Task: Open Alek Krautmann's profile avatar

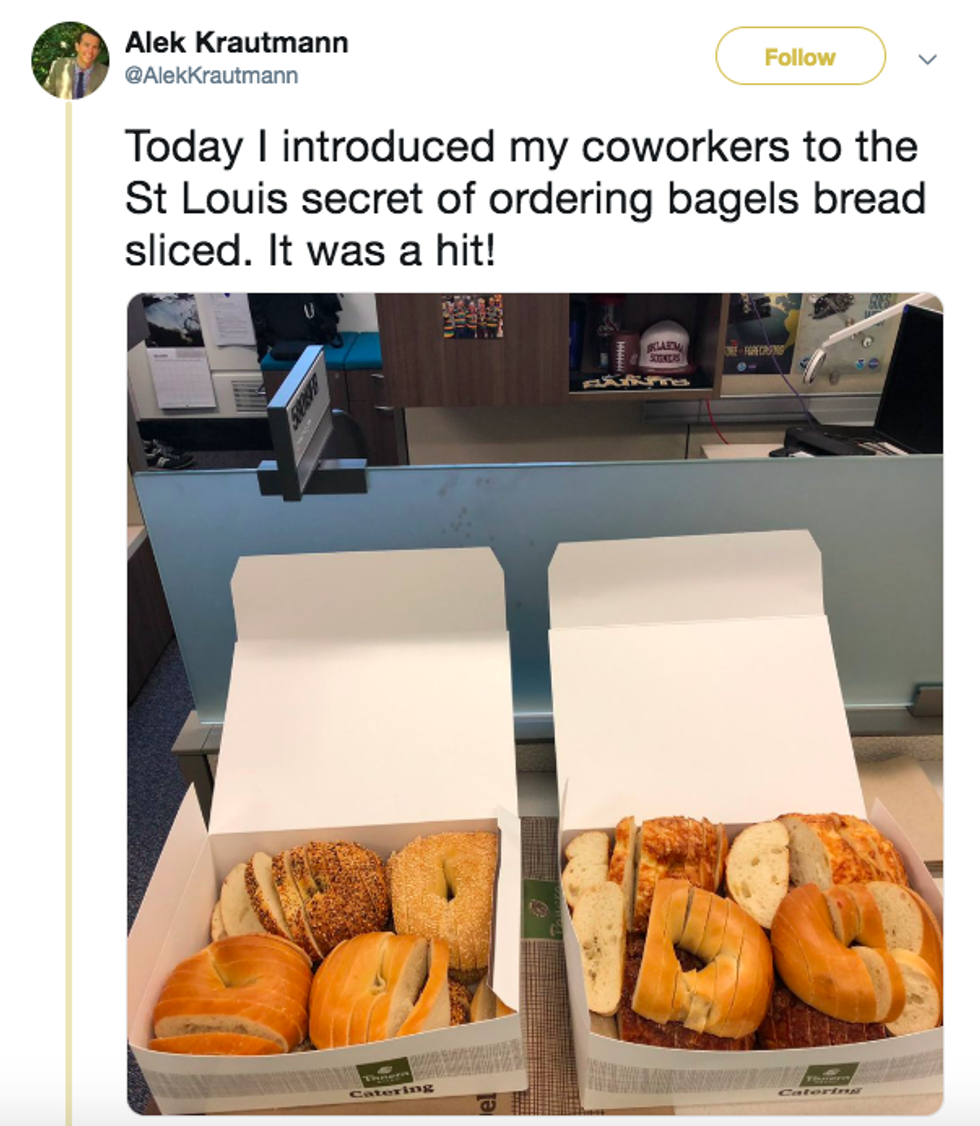Action: [x=70, y=60]
